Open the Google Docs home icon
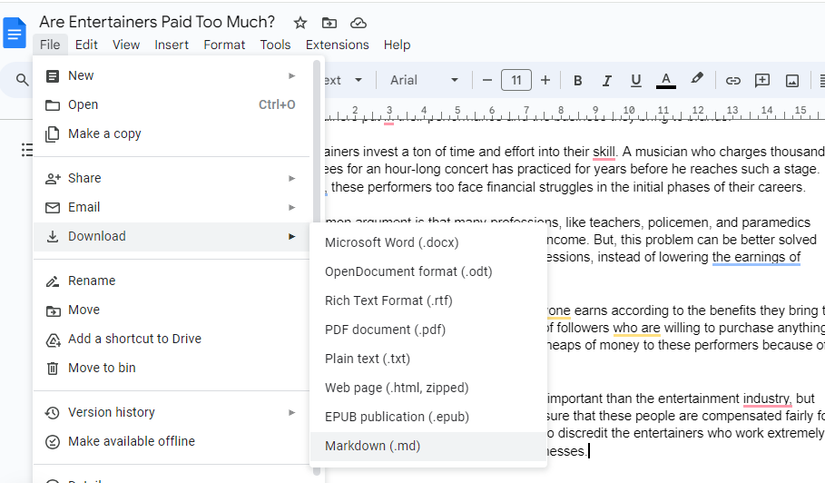 click(x=15, y=33)
